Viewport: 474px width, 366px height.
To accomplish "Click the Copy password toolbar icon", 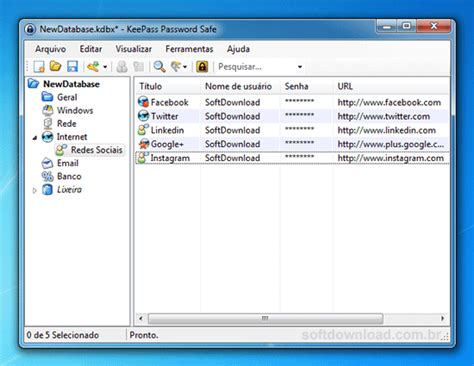I will pyautogui.click(x=139, y=67).
